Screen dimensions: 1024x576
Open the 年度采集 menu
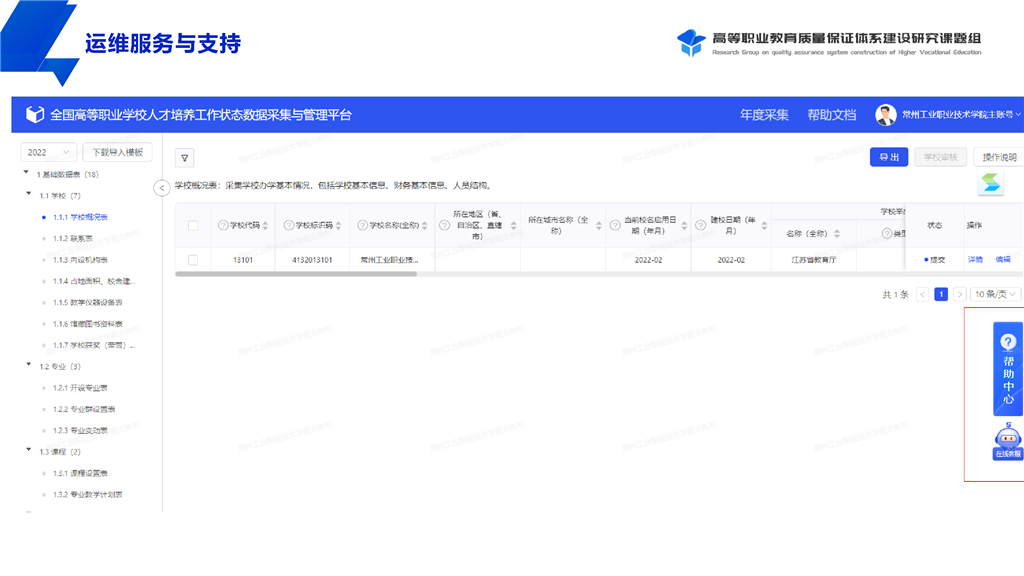click(764, 115)
